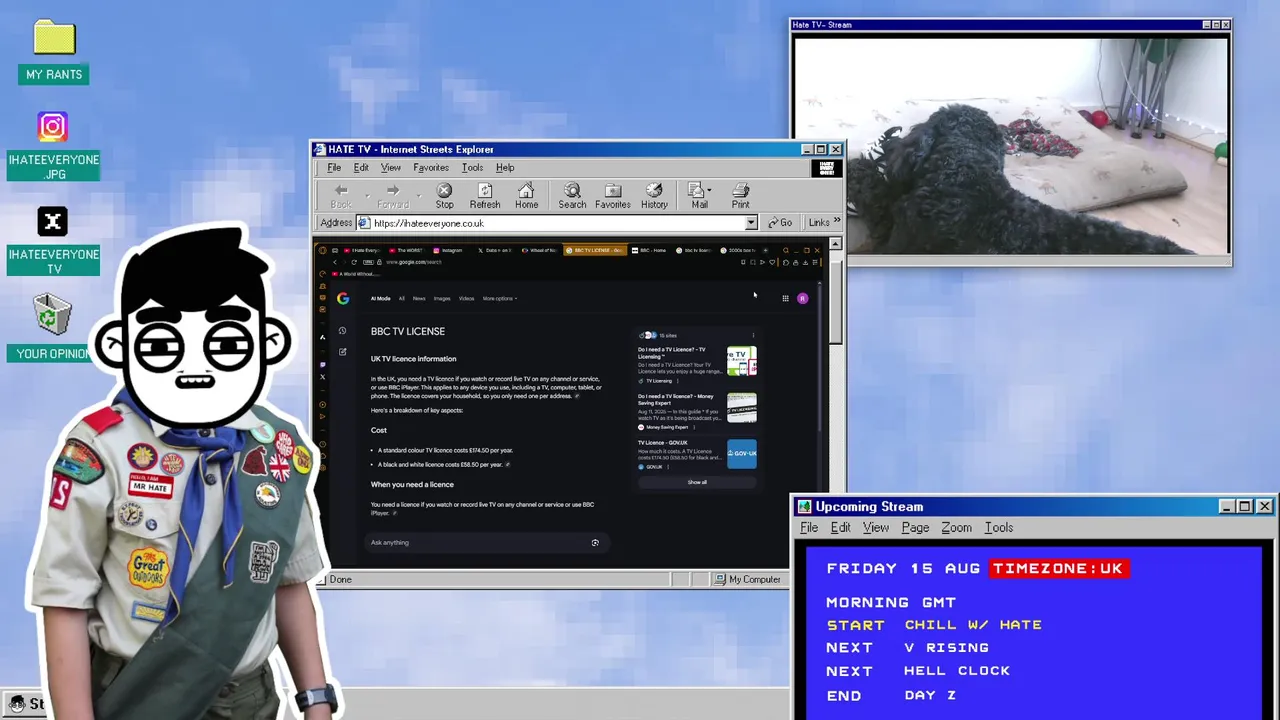Click the Print toolbar icon
Image resolution: width=1280 pixels, height=720 pixels.
(x=741, y=195)
